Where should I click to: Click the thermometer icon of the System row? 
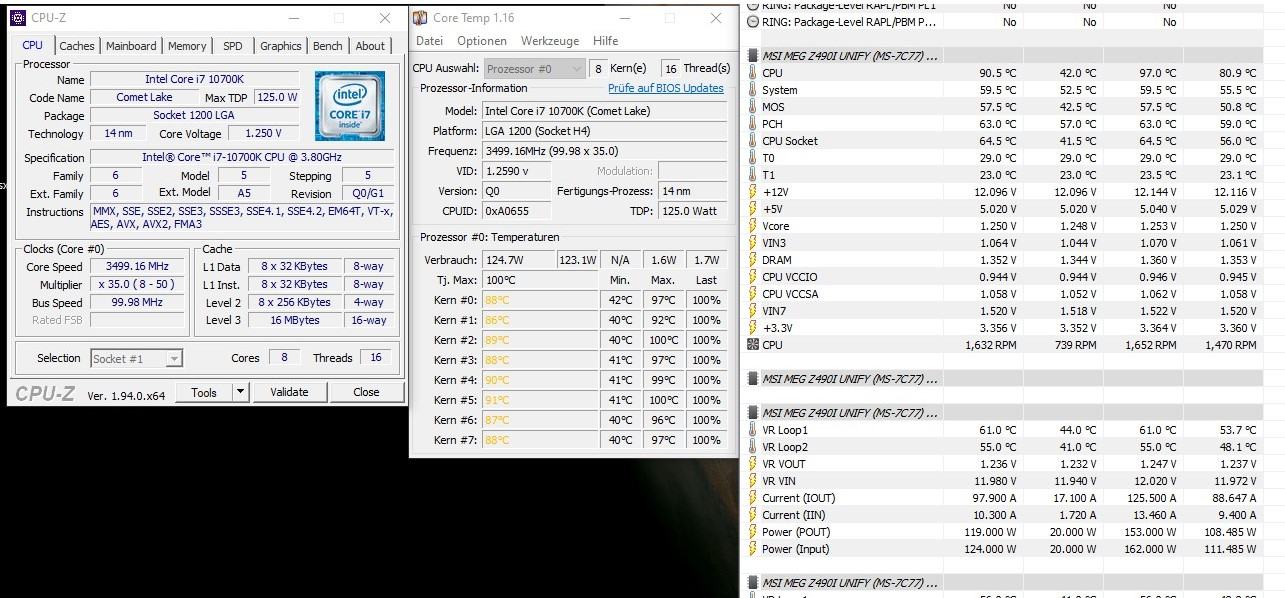(753, 90)
